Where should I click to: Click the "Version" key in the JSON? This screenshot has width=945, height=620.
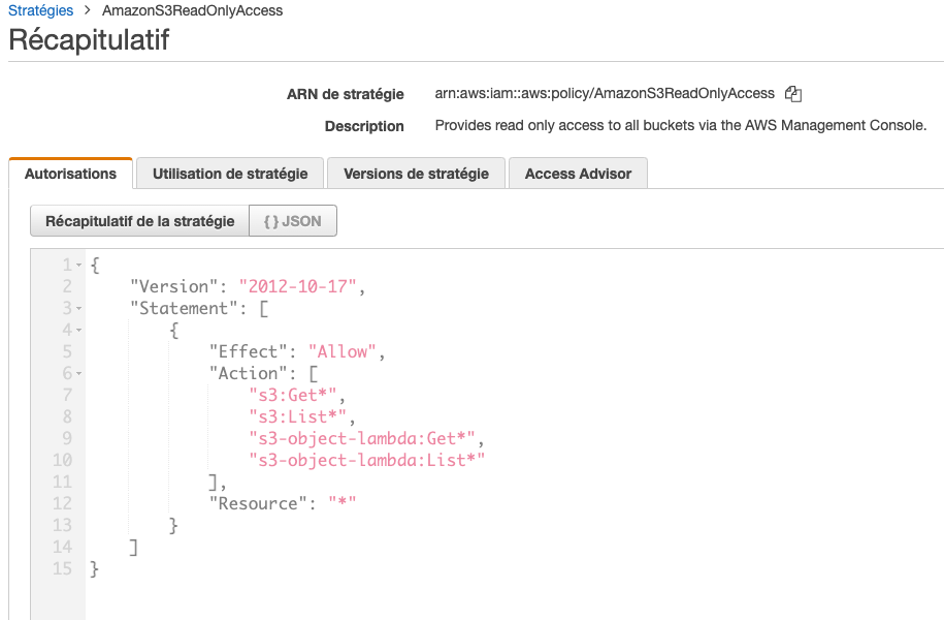174,286
